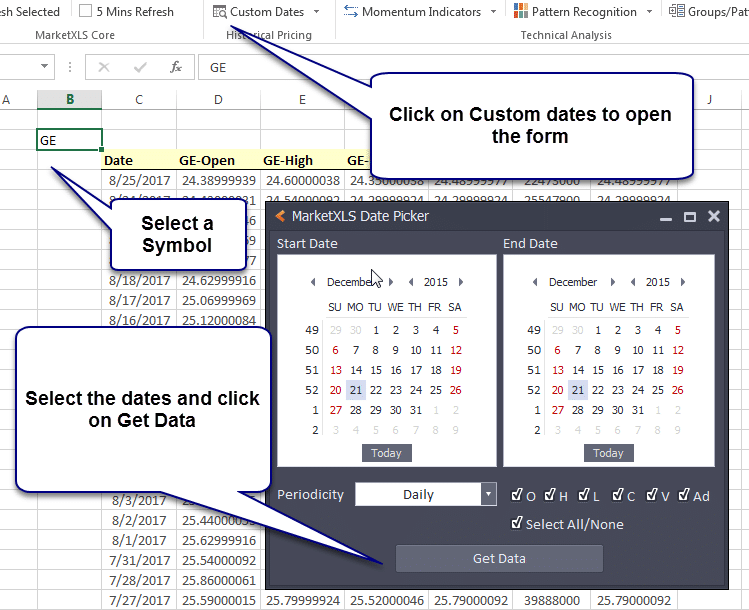Select cell with value 25.86000061

pos(218,580)
